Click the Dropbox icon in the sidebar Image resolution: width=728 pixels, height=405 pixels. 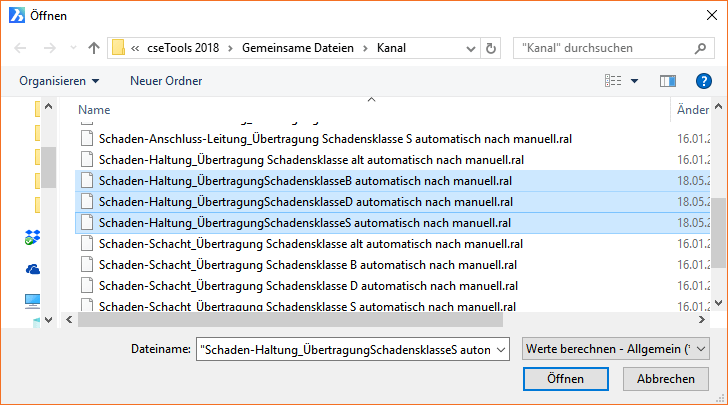32,238
